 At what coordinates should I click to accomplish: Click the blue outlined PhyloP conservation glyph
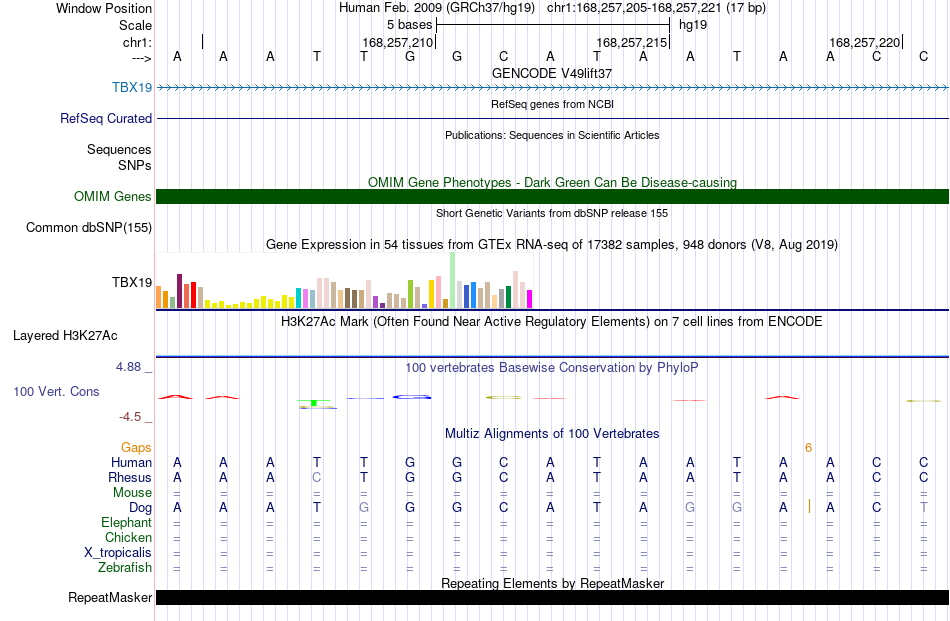click(x=412, y=397)
